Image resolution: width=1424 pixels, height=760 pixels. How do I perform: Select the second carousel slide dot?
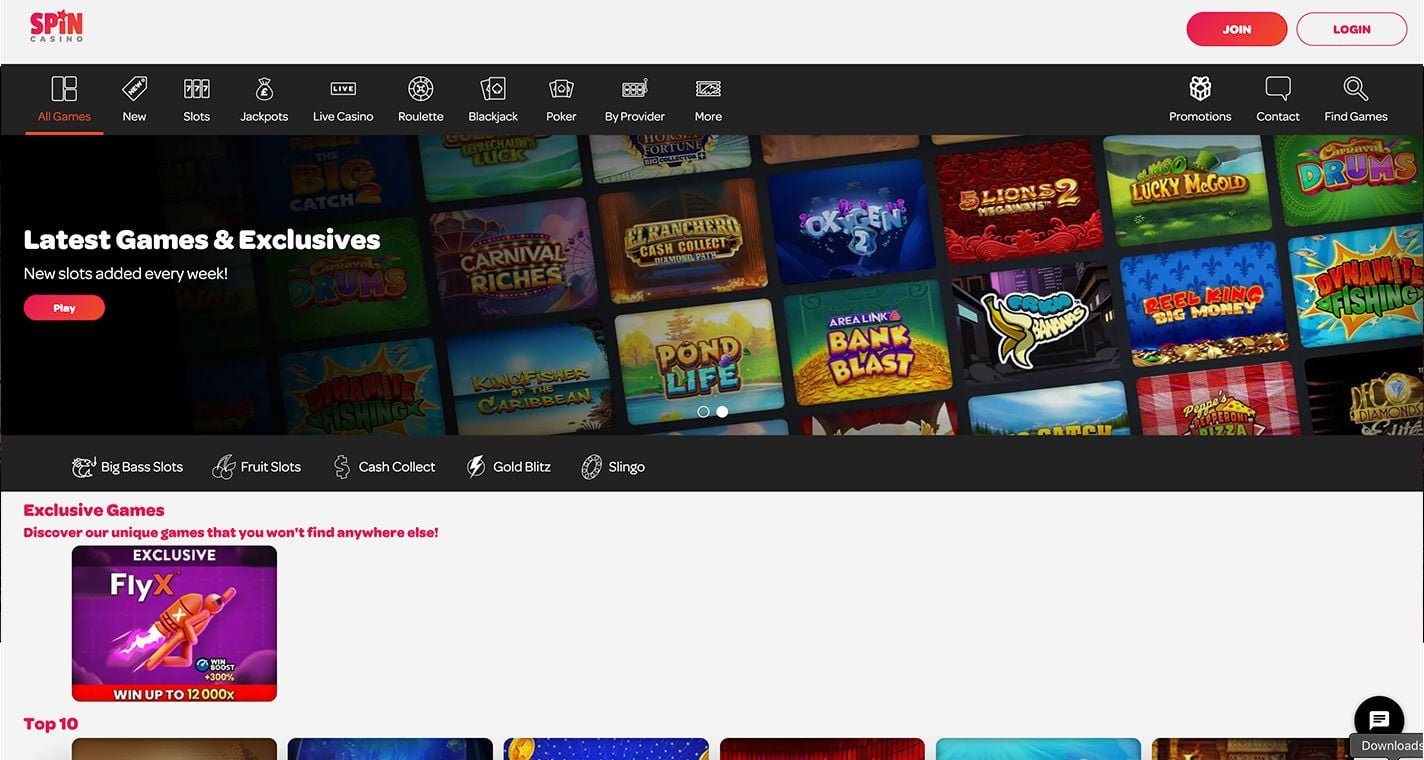tap(722, 411)
